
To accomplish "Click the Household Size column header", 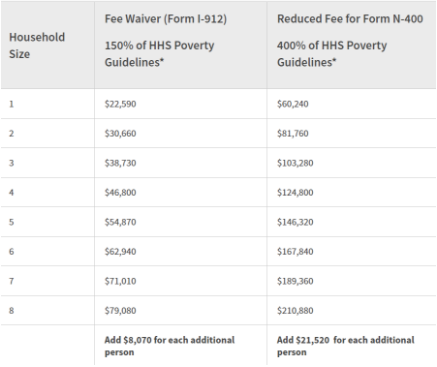I will 37,45.
